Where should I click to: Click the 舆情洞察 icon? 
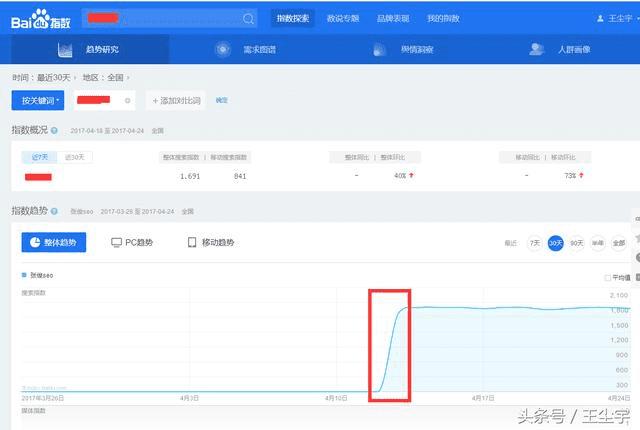pos(380,50)
